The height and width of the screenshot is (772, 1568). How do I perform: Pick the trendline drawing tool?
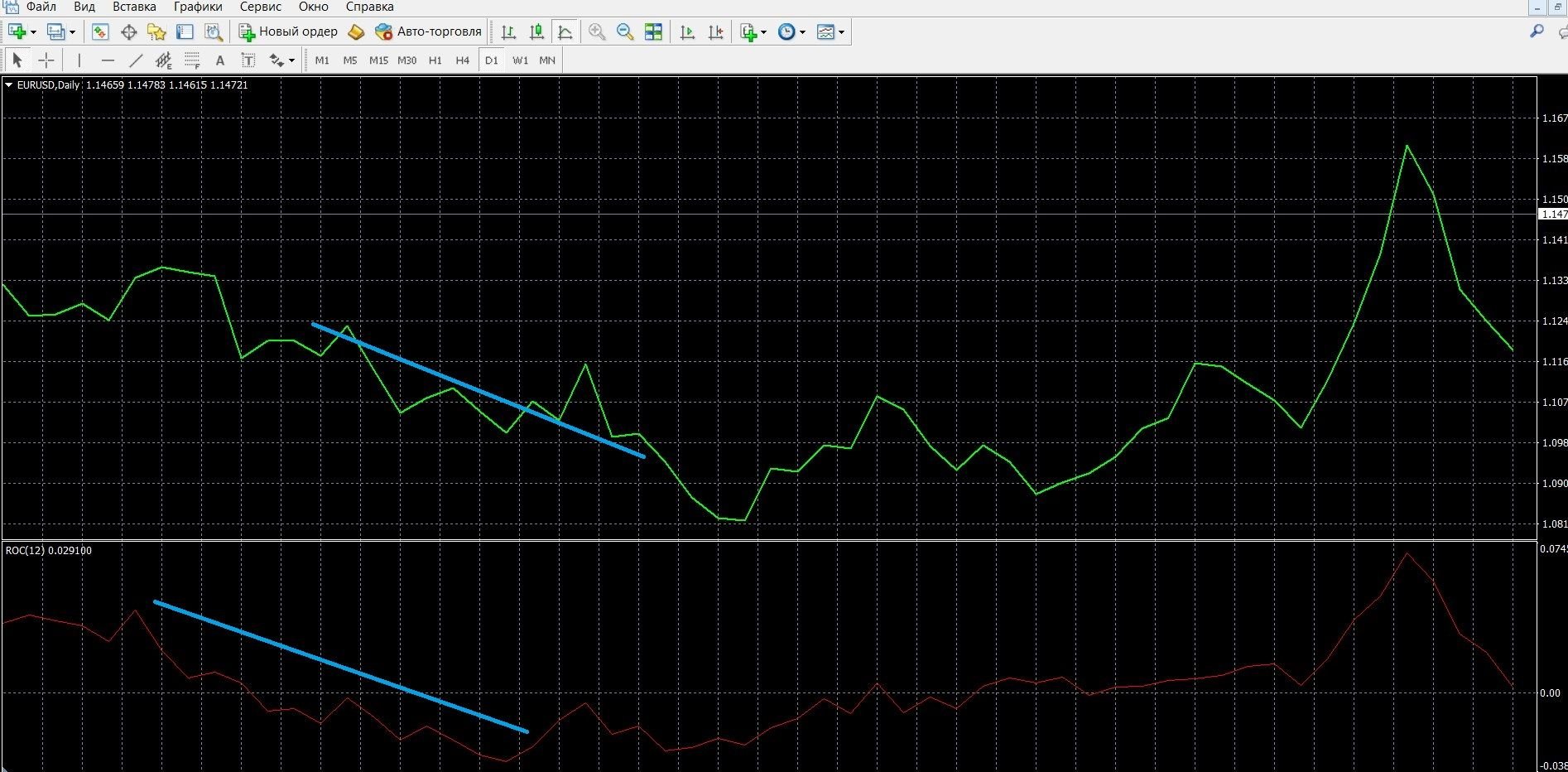point(136,60)
